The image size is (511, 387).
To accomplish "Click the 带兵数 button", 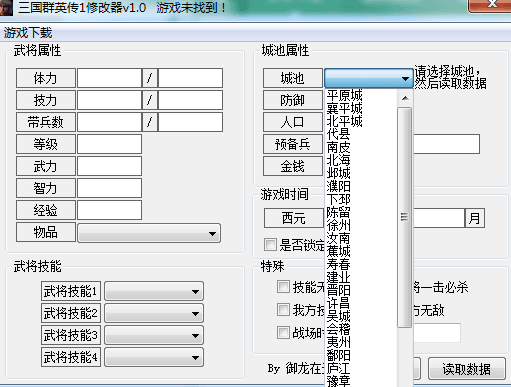I will pos(46,122).
